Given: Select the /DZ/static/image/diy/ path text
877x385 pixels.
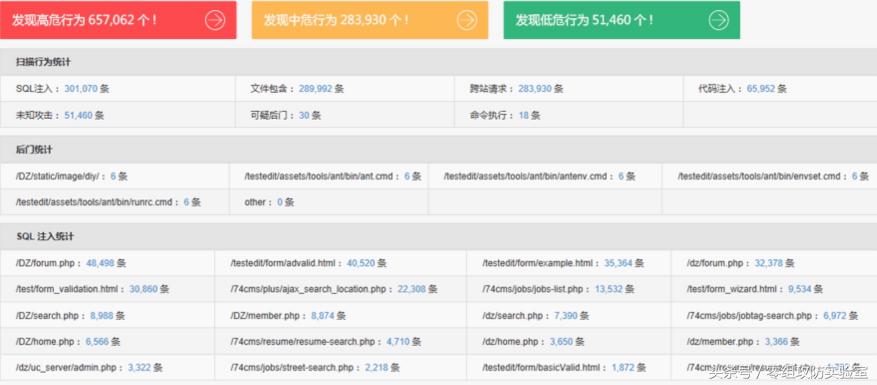Looking at the screenshot, I should (57, 176).
